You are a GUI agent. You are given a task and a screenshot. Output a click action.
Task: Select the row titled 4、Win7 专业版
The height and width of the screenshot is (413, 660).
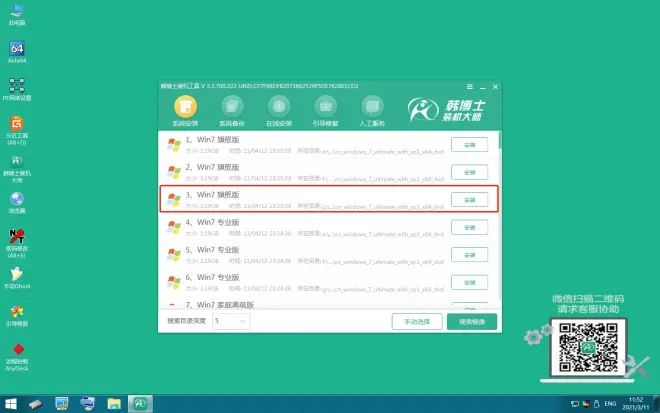(x=328, y=227)
